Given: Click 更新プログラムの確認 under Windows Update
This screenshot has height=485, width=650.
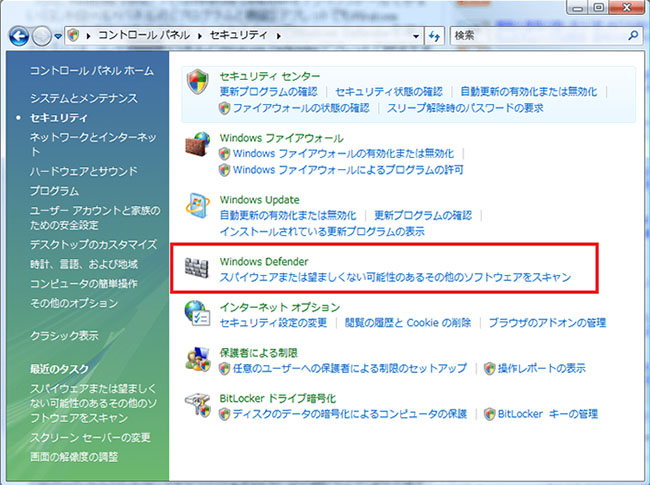Looking at the screenshot, I should [x=423, y=215].
